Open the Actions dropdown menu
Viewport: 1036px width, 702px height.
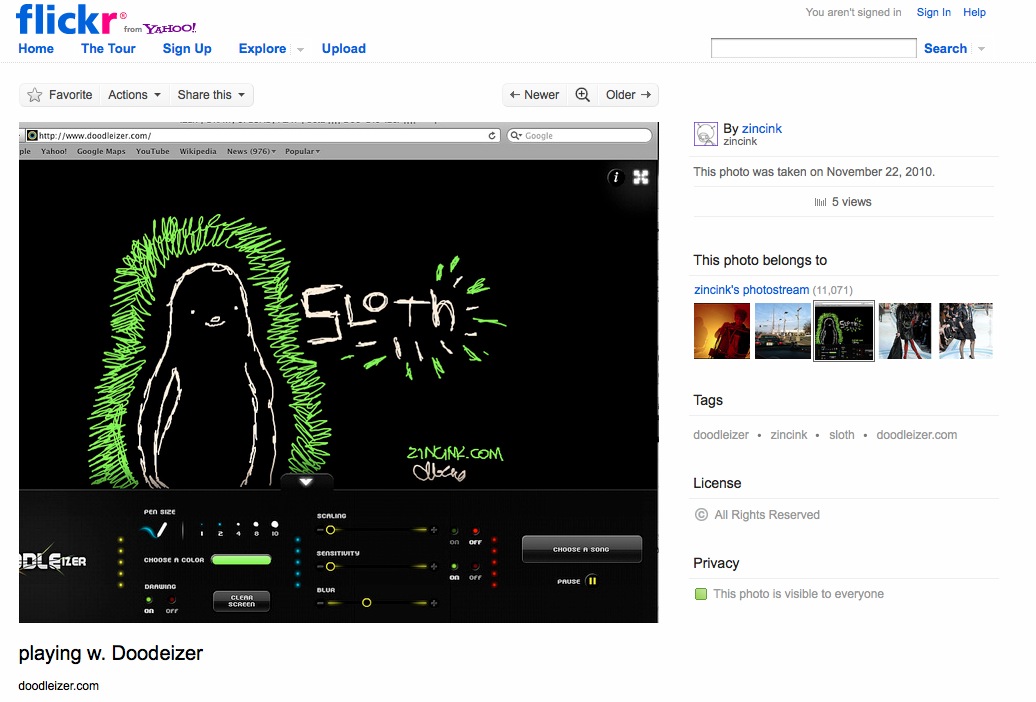[134, 95]
